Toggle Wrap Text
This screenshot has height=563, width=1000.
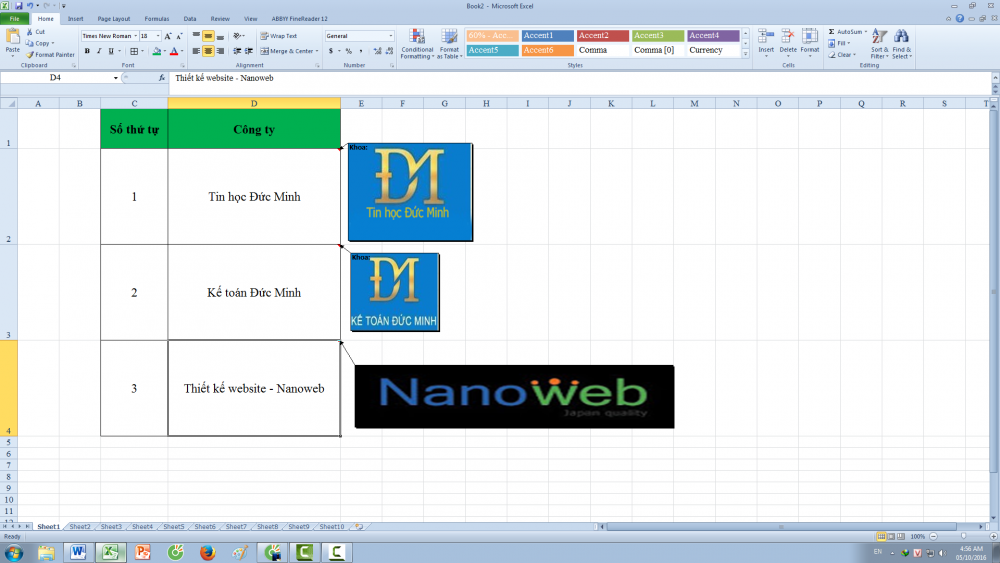[279, 36]
